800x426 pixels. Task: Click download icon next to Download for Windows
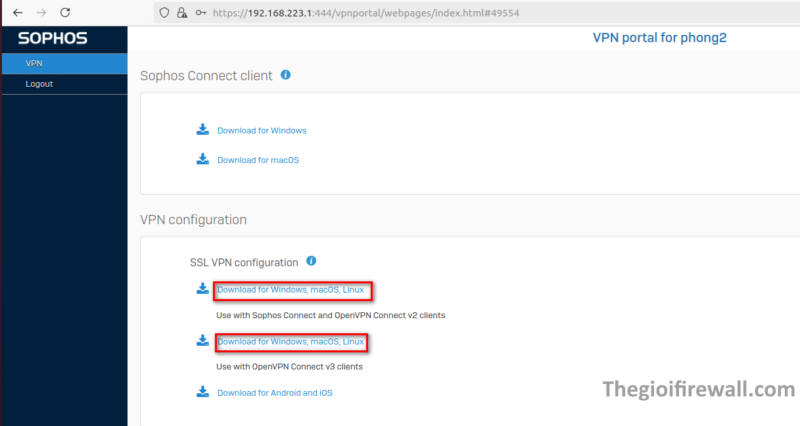pyautogui.click(x=202, y=130)
